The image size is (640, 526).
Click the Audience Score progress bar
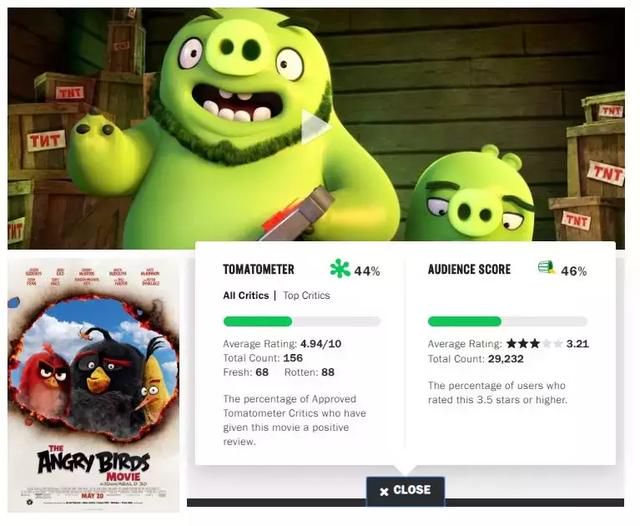(x=507, y=322)
